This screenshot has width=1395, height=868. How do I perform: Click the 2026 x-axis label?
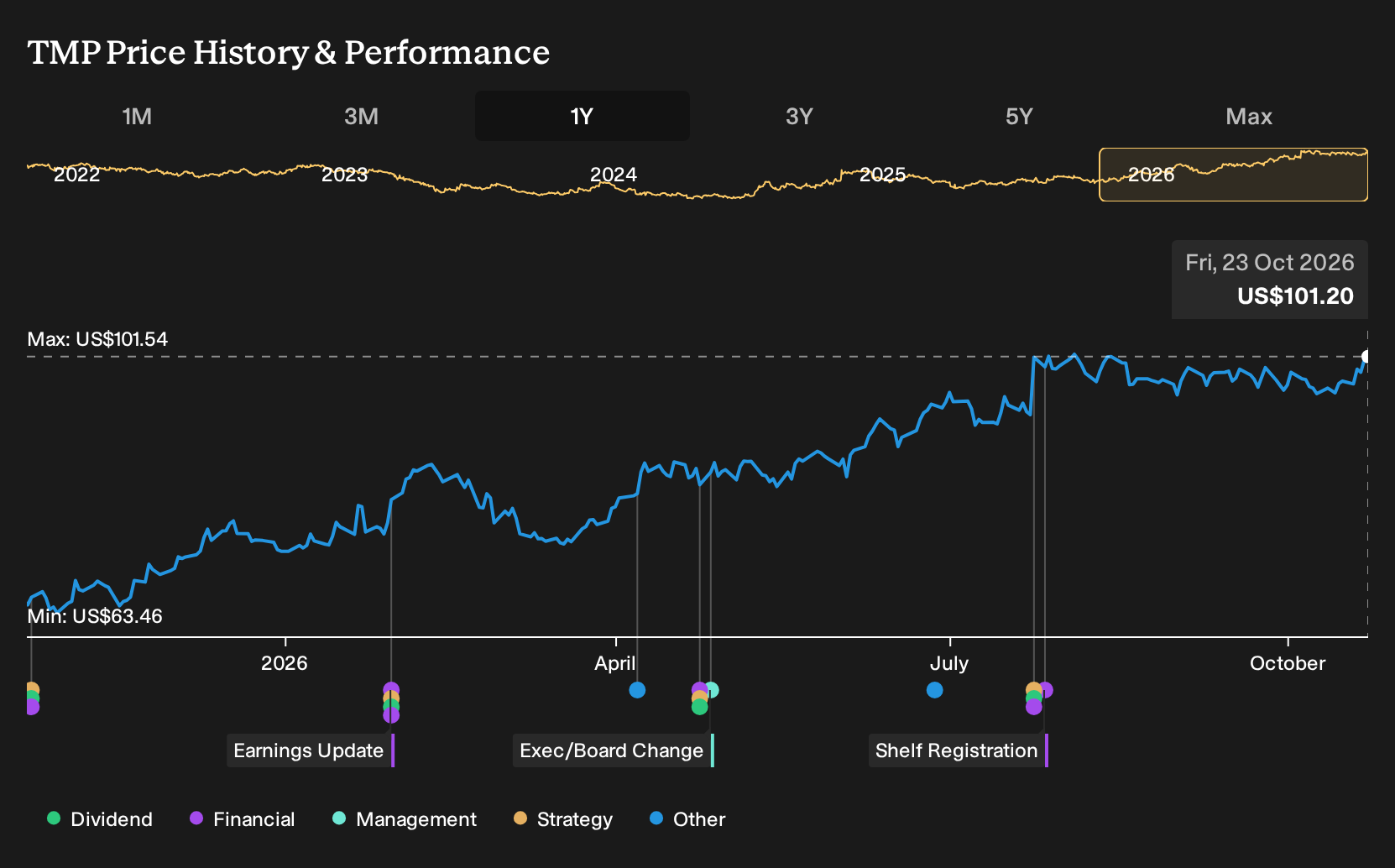[x=285, y=663]
